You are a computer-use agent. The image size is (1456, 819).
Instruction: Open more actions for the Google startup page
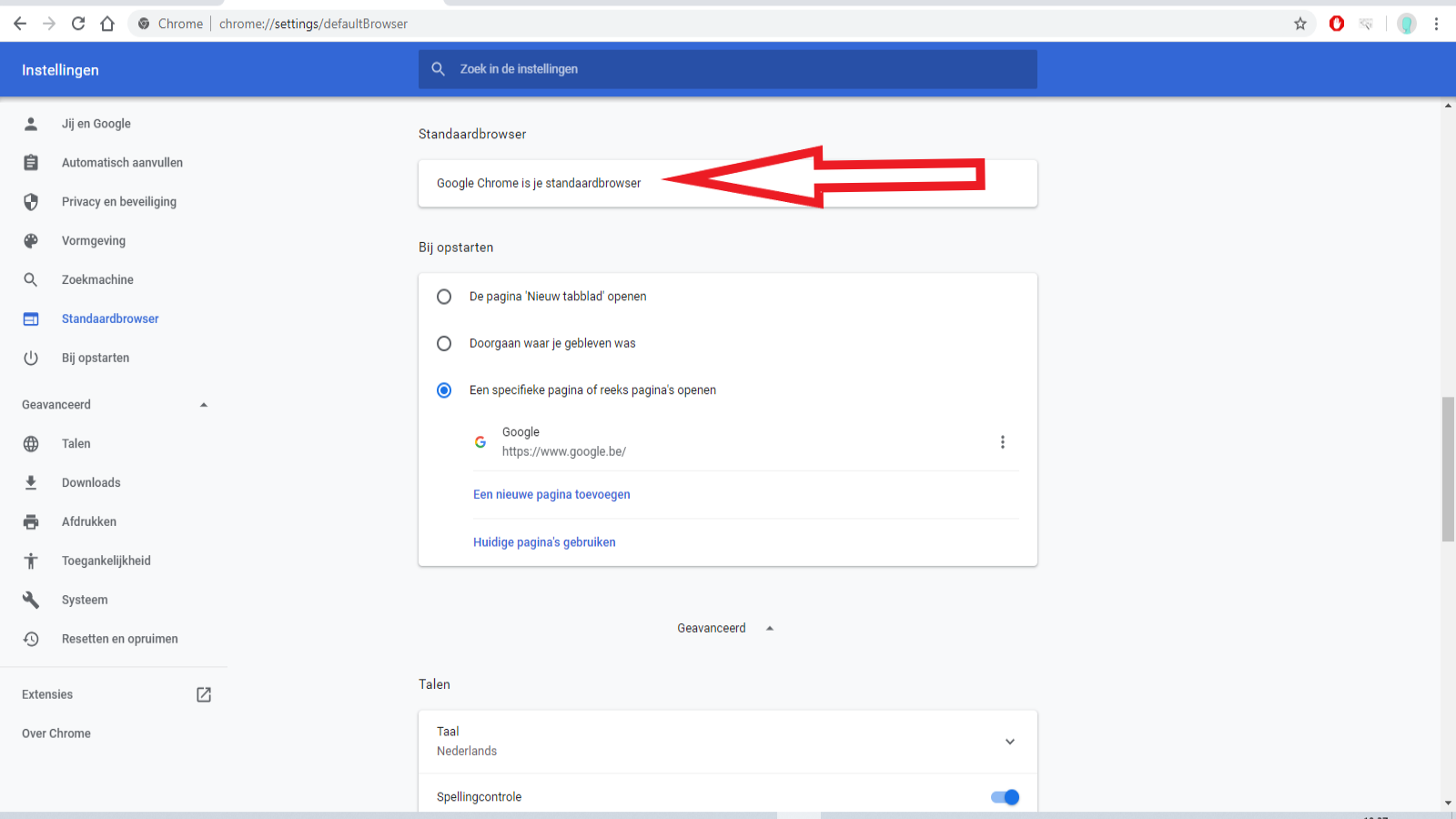tap(1003, 442)
